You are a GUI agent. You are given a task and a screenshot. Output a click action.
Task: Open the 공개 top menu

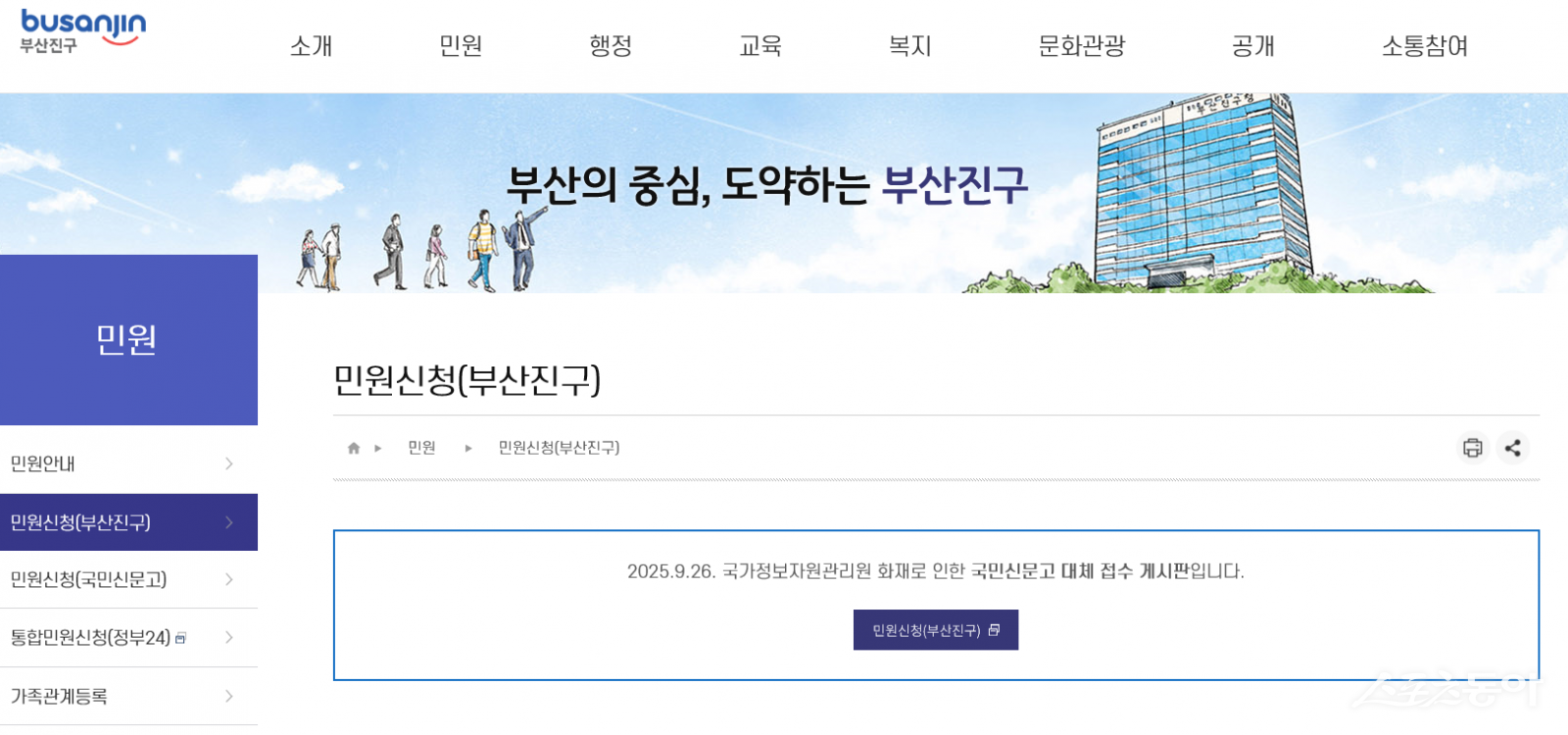coord(1253,46)
